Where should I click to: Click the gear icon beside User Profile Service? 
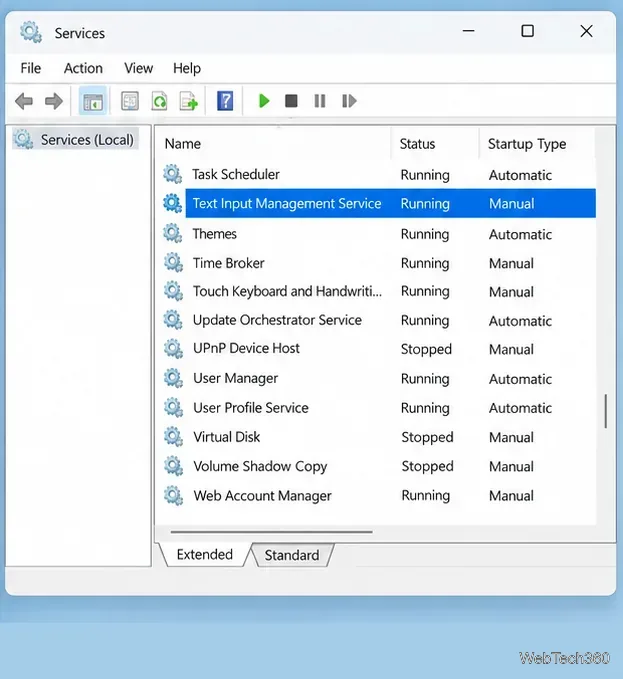coord(173,407)
